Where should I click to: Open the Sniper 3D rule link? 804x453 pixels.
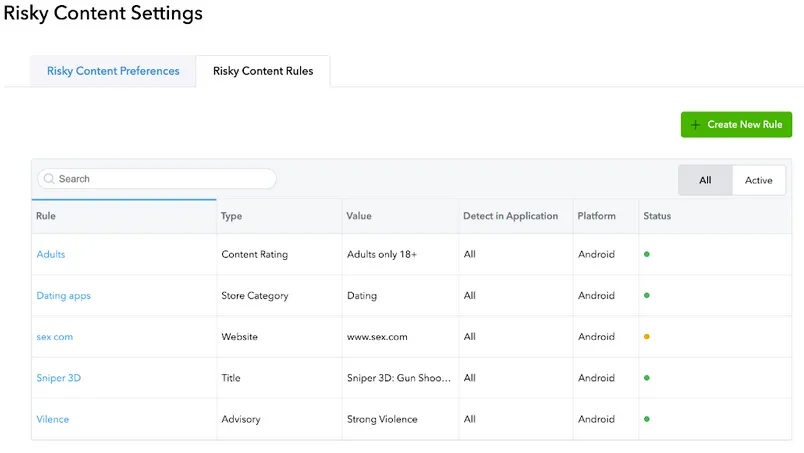(58, 378)
